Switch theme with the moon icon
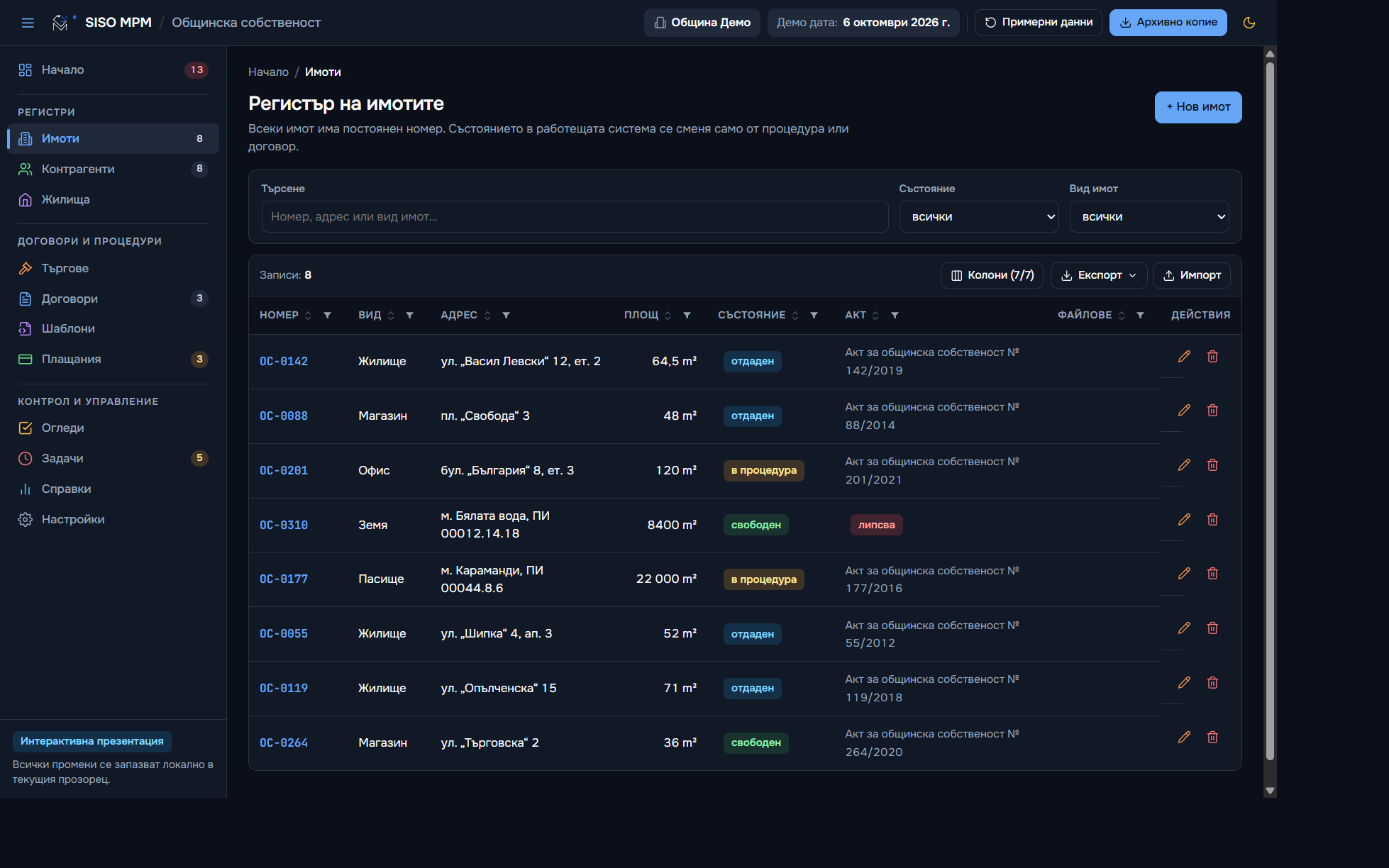The image size is (1389, 868). 1249,23
